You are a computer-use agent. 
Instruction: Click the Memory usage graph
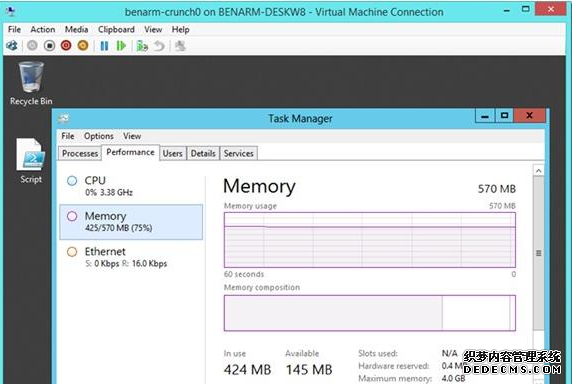(370, 240)
